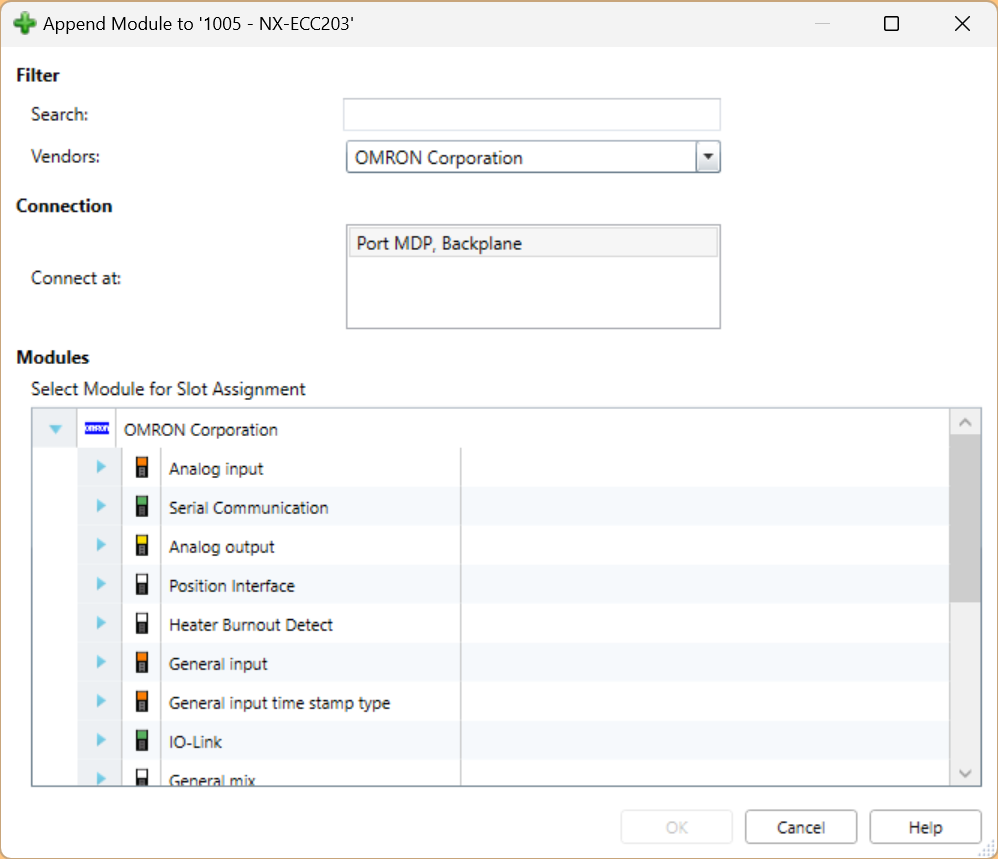998x859 pixels.
Task: Expand the General input category
Action: pos(101,662)
